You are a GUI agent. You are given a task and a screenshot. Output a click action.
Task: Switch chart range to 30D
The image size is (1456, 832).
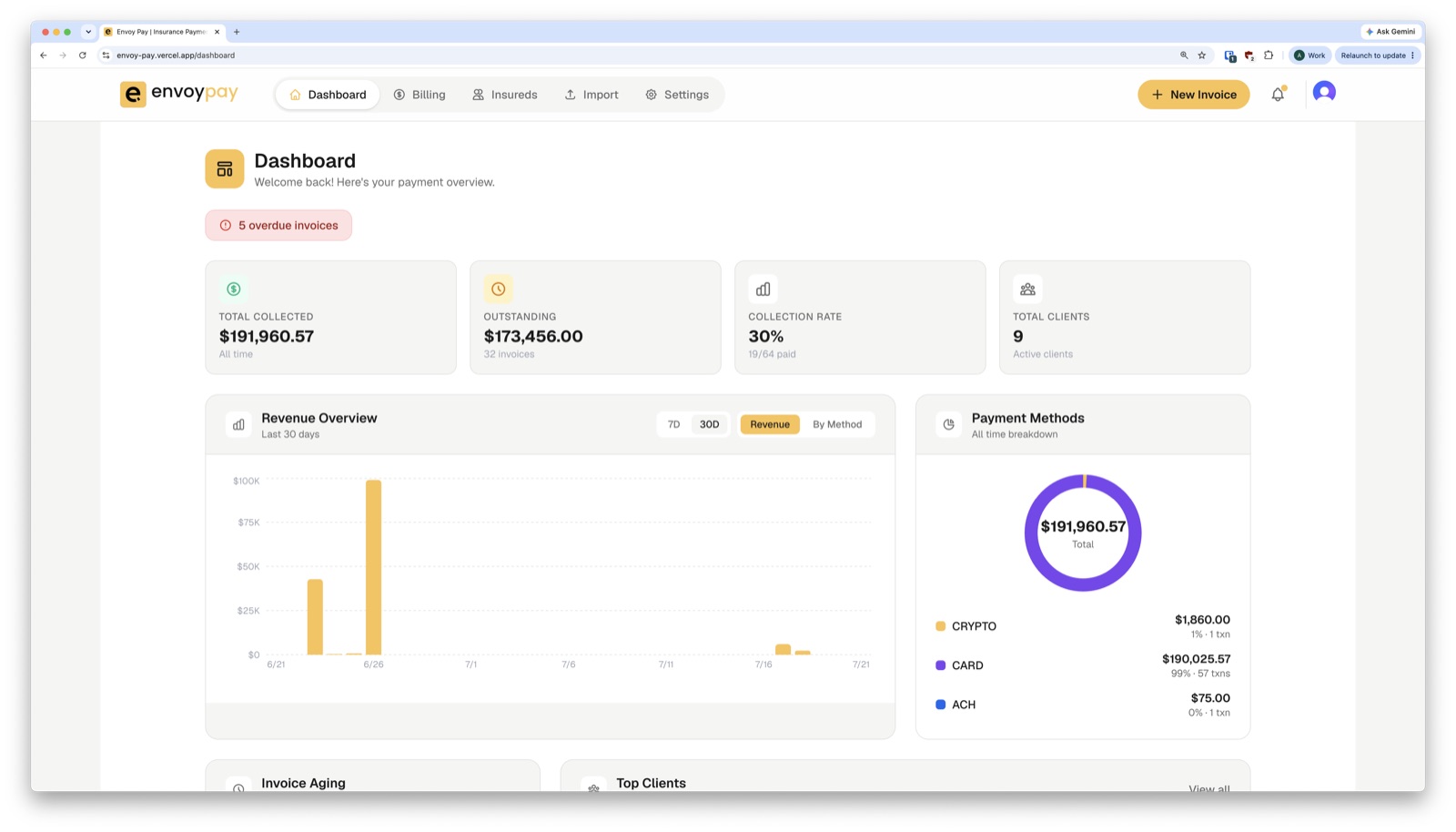710,424
